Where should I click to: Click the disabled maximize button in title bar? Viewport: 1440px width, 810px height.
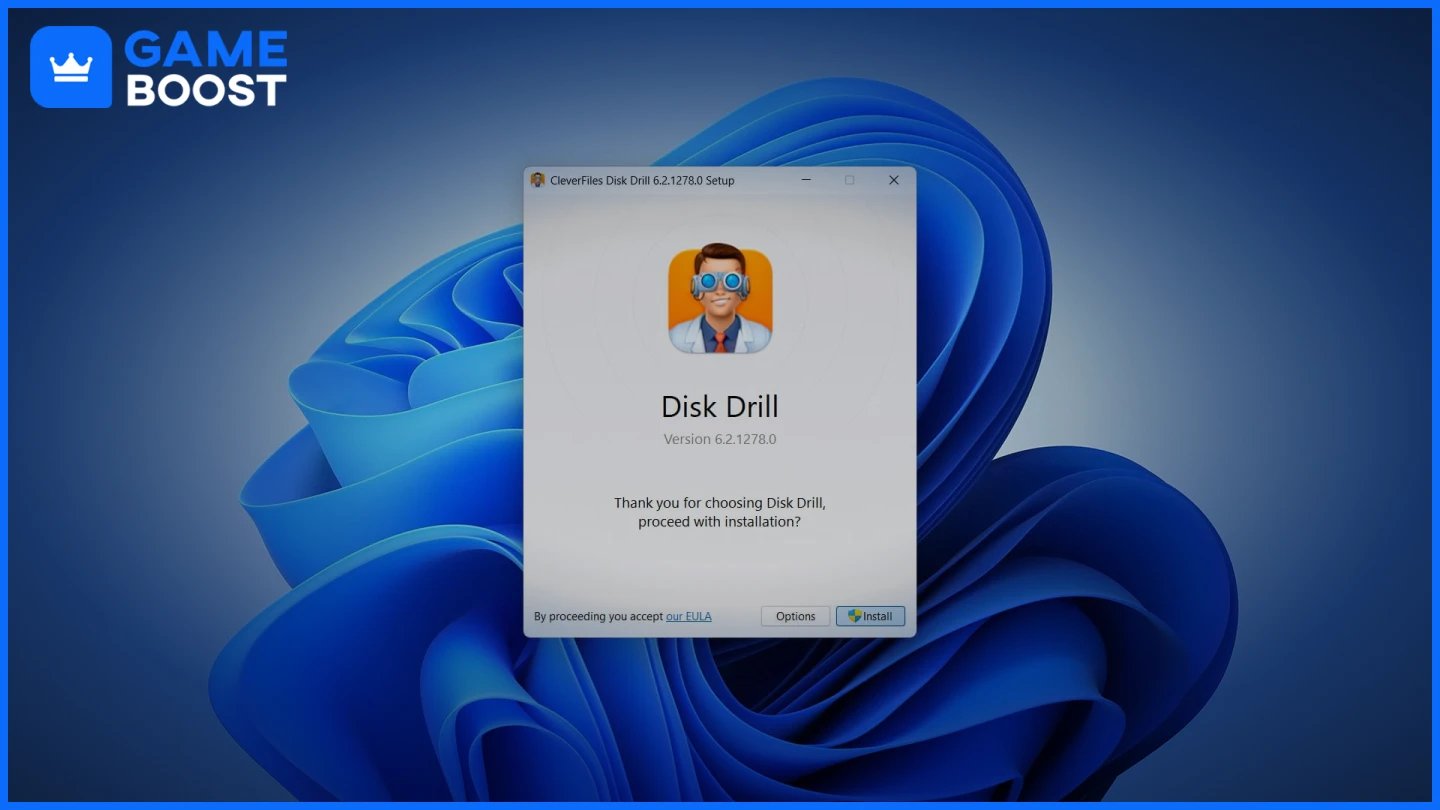[x=850, y=180]
